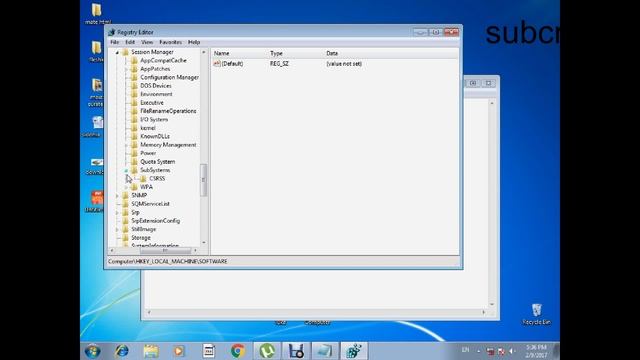
Task: Click tree pane scroll right arrow
Action: (196, 250)
